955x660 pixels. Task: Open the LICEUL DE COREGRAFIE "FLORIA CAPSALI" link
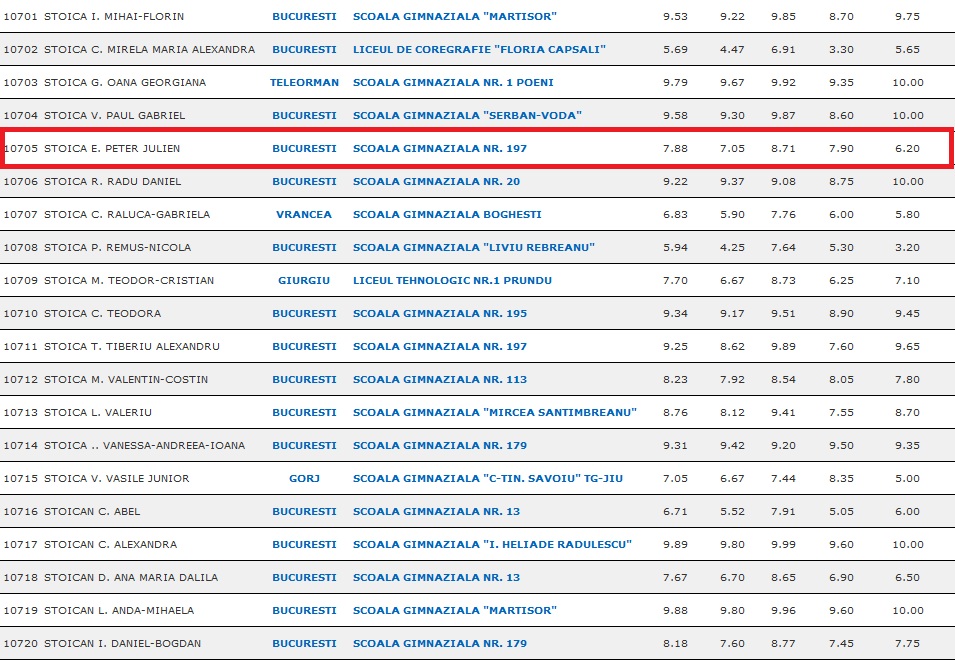click(479, 50)
